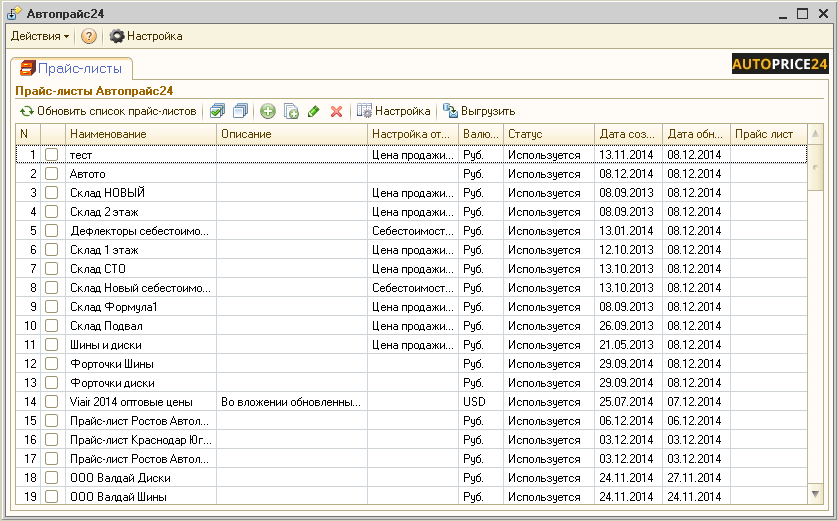Click the Настройка toolbar icon above the table
This screenshot has width=838, height=521.
coord(364,111)
